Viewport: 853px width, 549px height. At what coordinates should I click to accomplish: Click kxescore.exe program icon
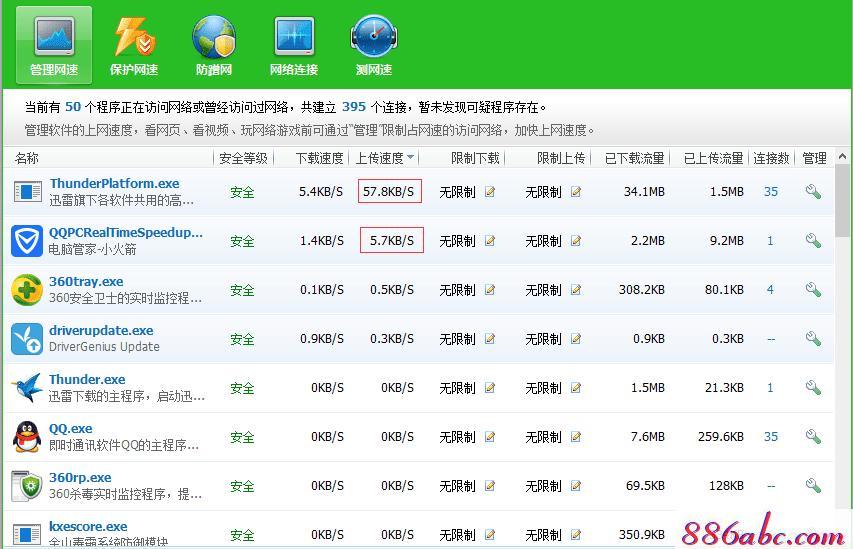[27, 534]
